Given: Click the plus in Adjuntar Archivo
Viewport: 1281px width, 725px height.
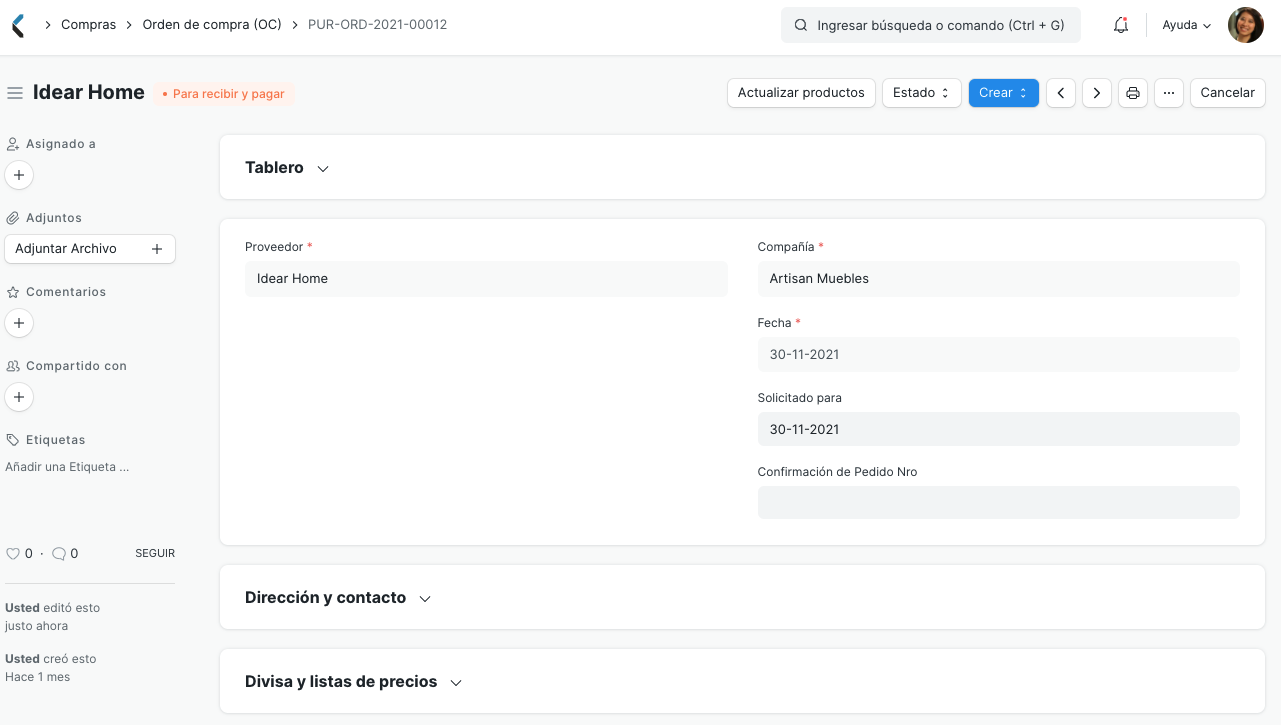Looking at the screenshot, I should pos(157,249).
